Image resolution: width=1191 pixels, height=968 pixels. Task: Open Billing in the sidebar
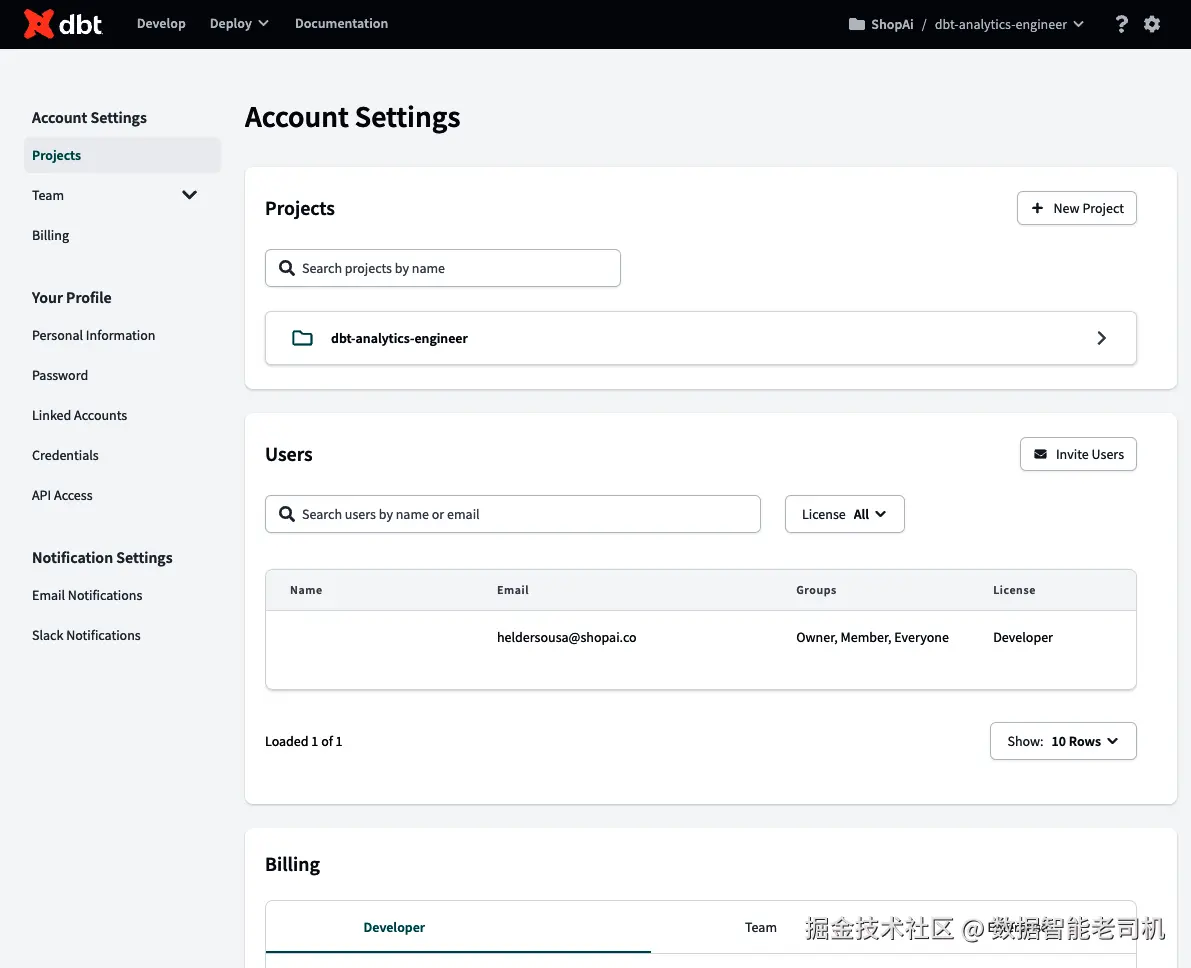[x=50, y=236]
